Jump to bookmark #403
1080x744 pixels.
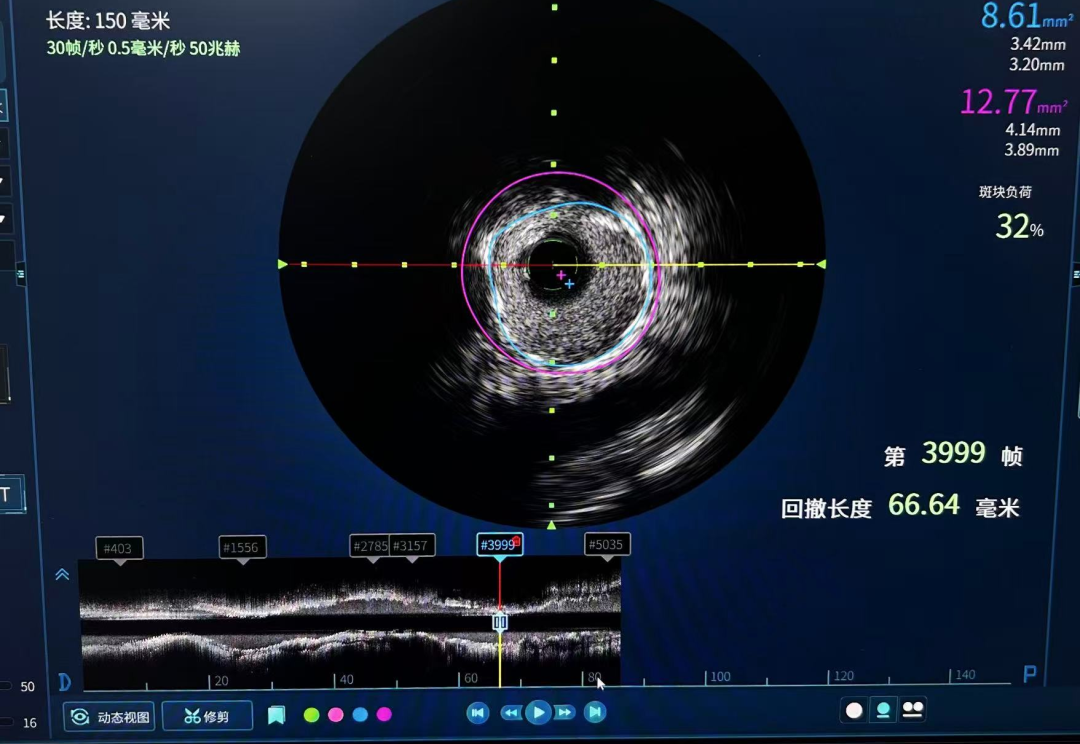(120, 548)
